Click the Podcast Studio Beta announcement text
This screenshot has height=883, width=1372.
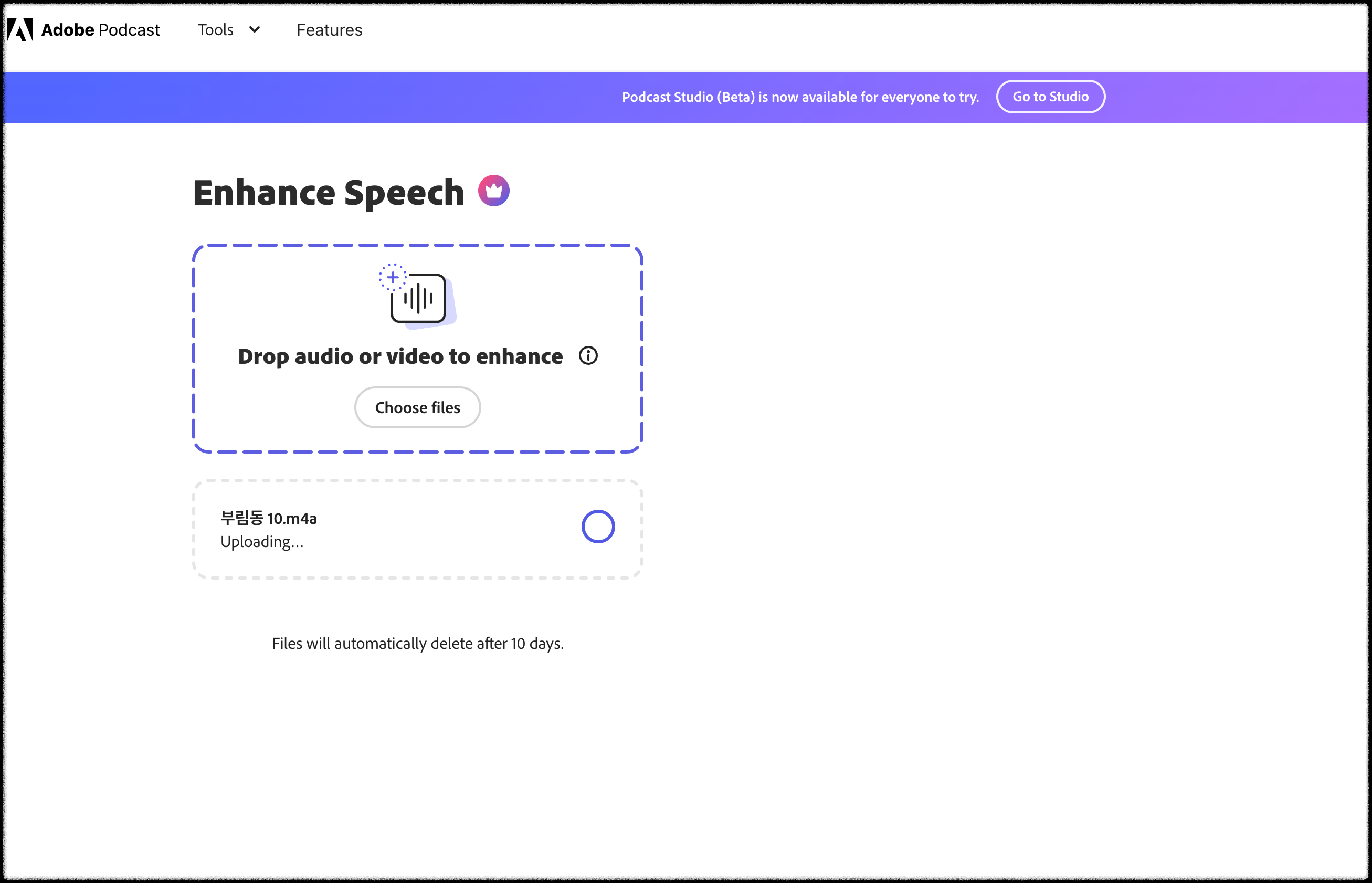point(800,98)
